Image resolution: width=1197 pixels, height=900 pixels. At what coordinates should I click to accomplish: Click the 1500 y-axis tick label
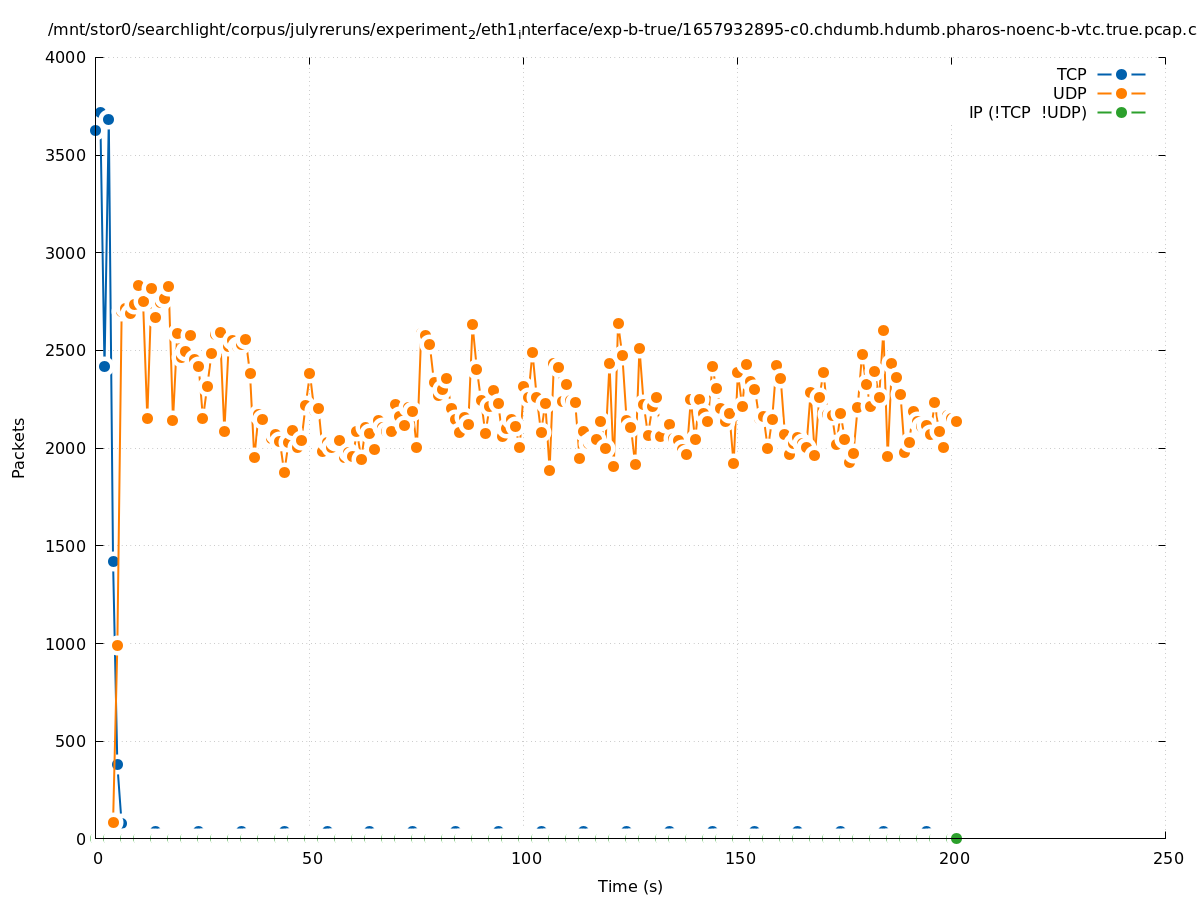67,546
